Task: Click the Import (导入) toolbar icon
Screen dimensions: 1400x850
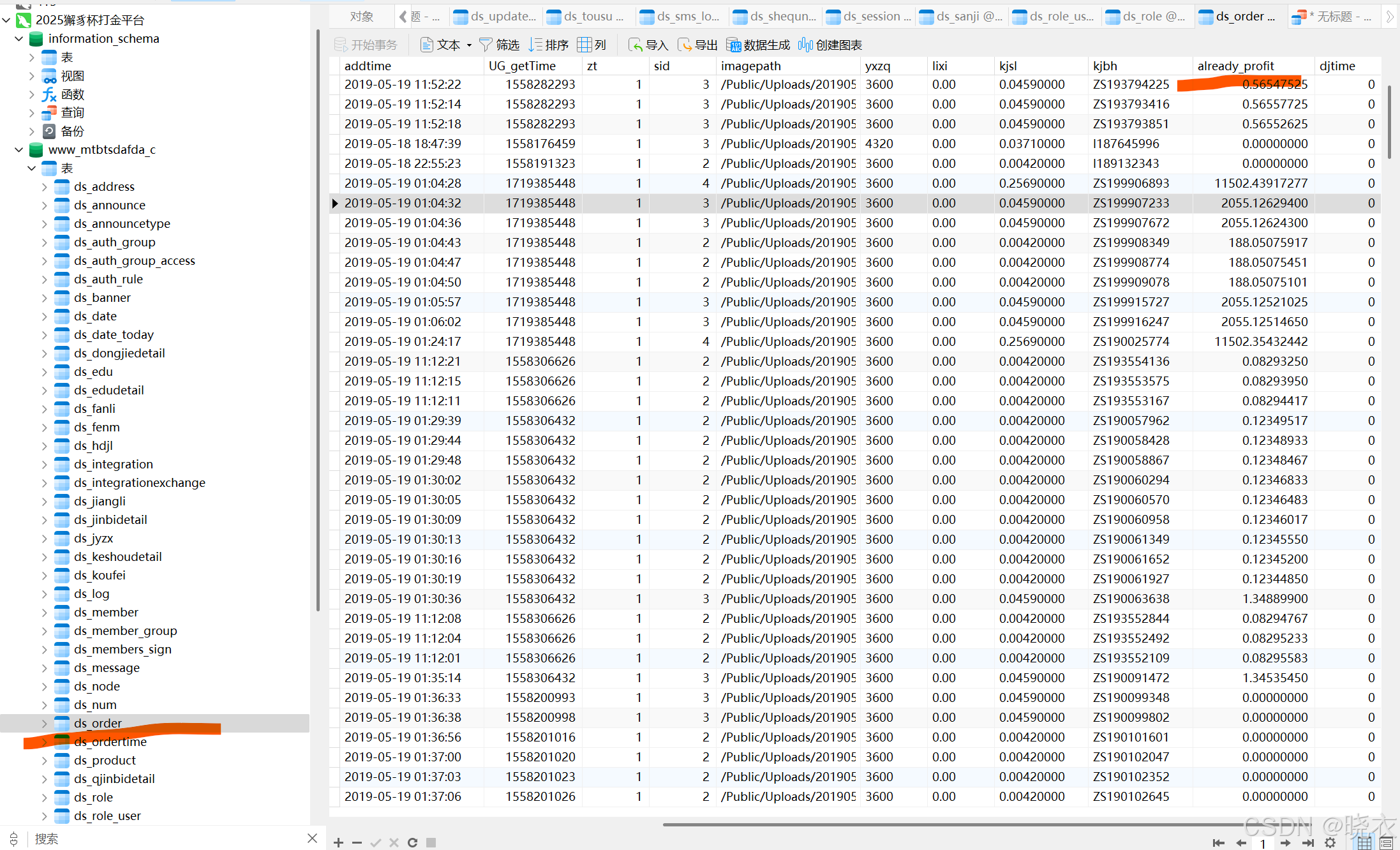Action: pos(636,45)
